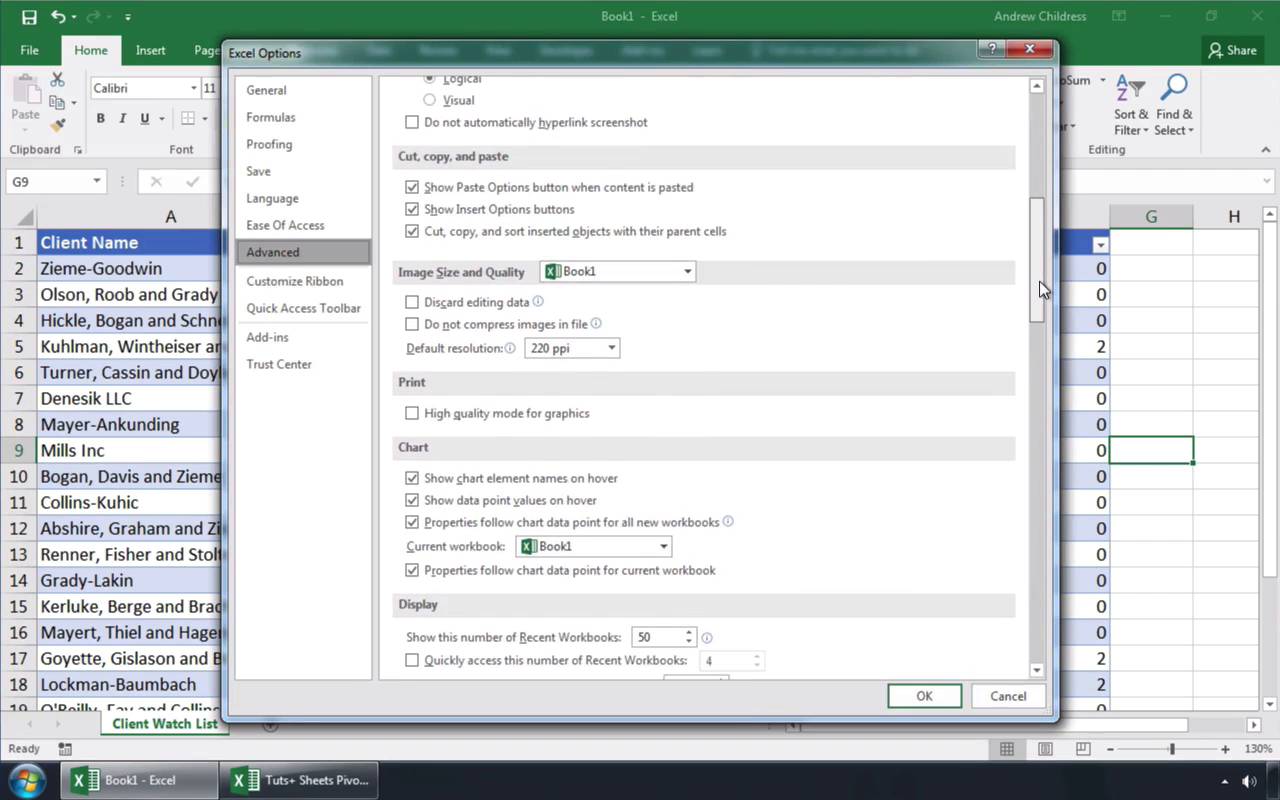Click zoom out minus icon in status bar
Image resolution: width=1280 pixels, height=800 pixels.
coord(1110,749)
